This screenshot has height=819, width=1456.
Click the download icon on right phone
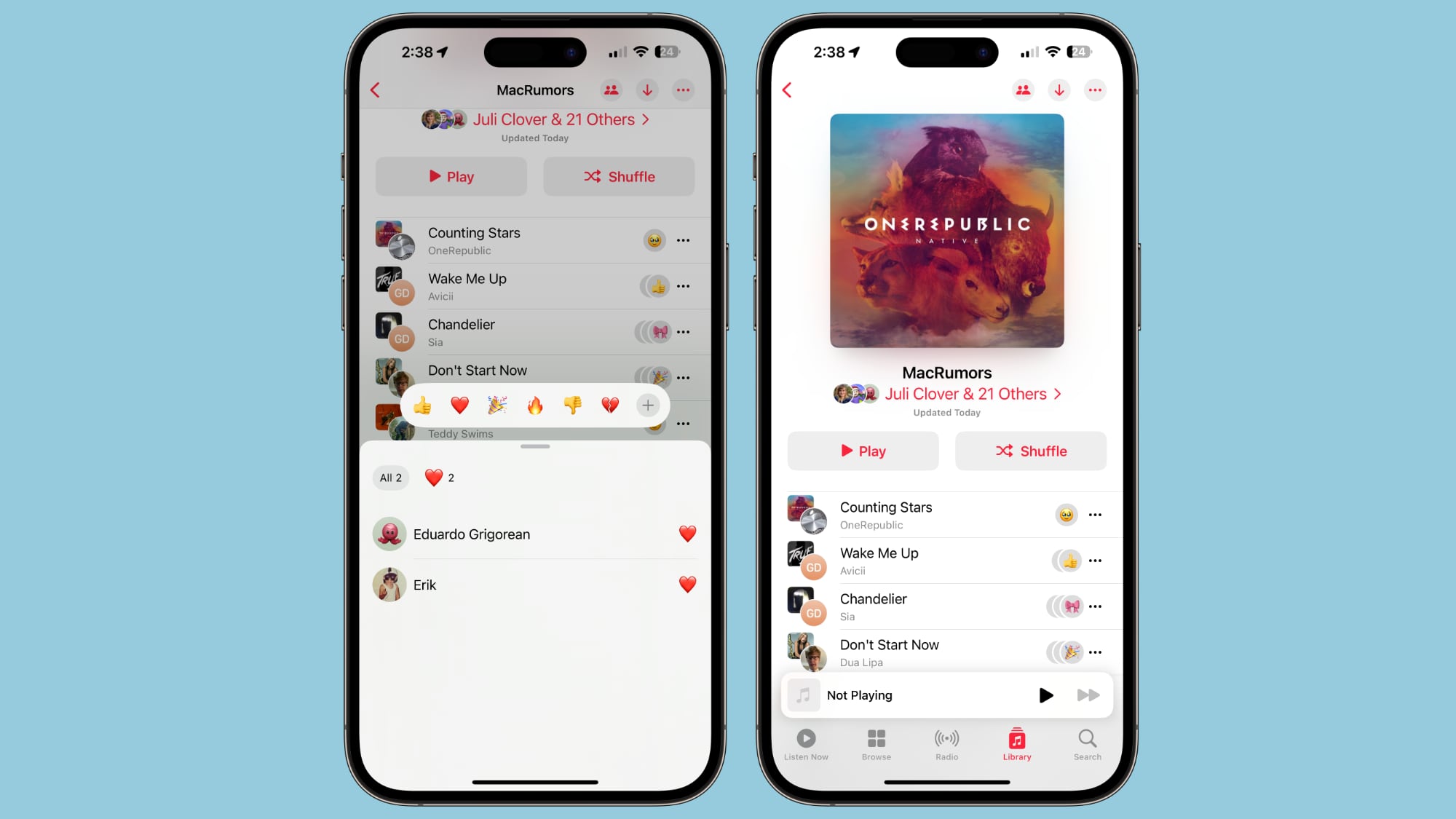point(1060,89)
